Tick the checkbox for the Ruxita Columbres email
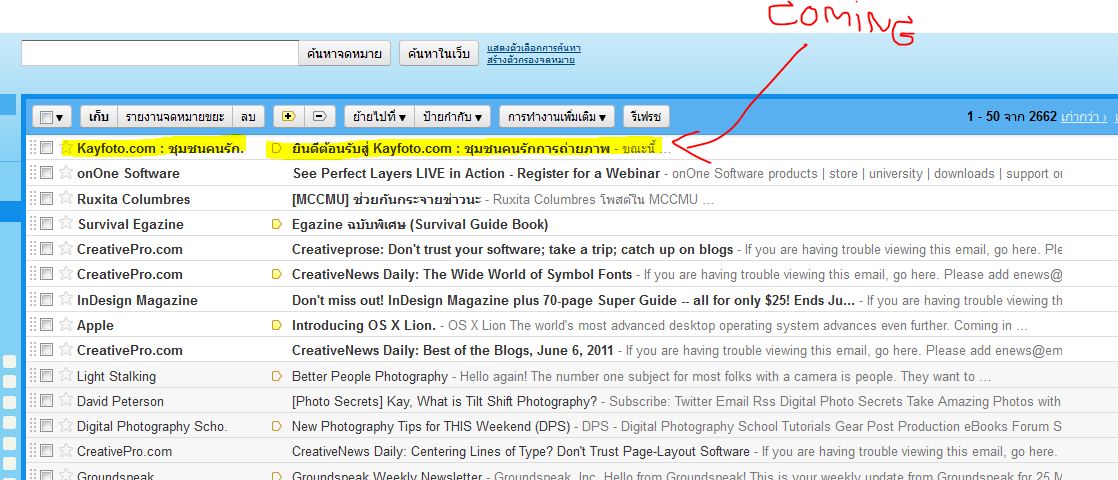This screenshot has height=480, width=1118. point(47,198)
